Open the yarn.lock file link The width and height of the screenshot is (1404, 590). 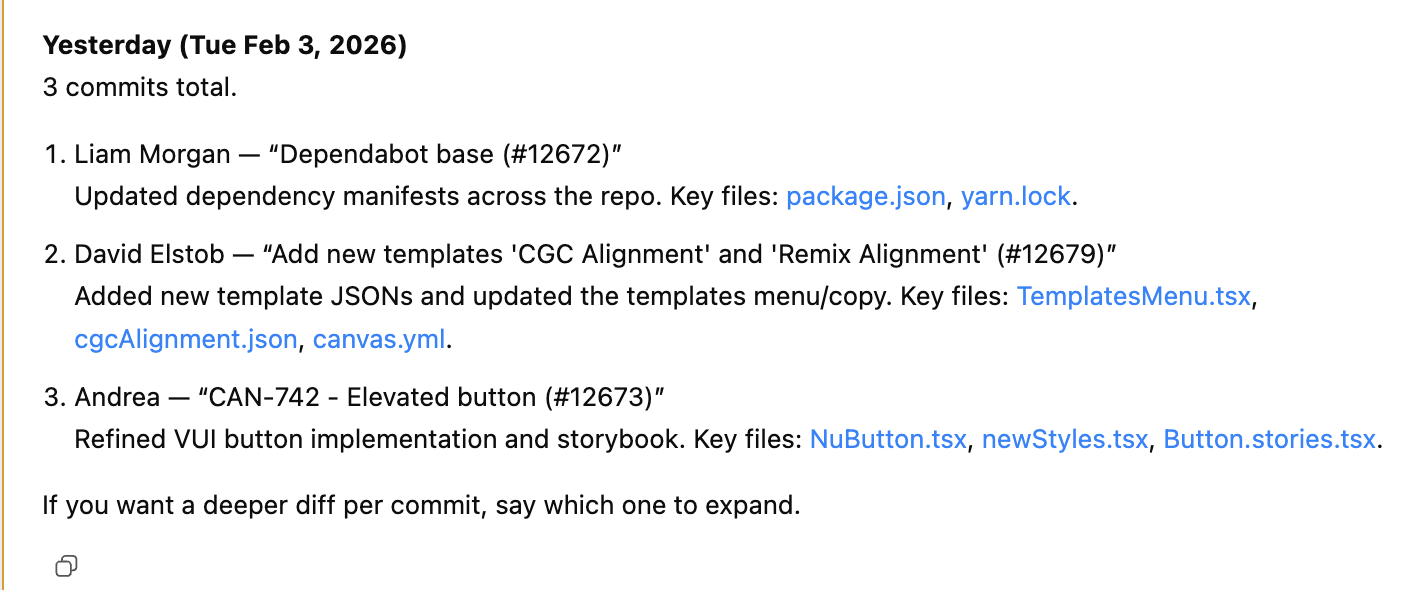click(x=1015, y=196)
